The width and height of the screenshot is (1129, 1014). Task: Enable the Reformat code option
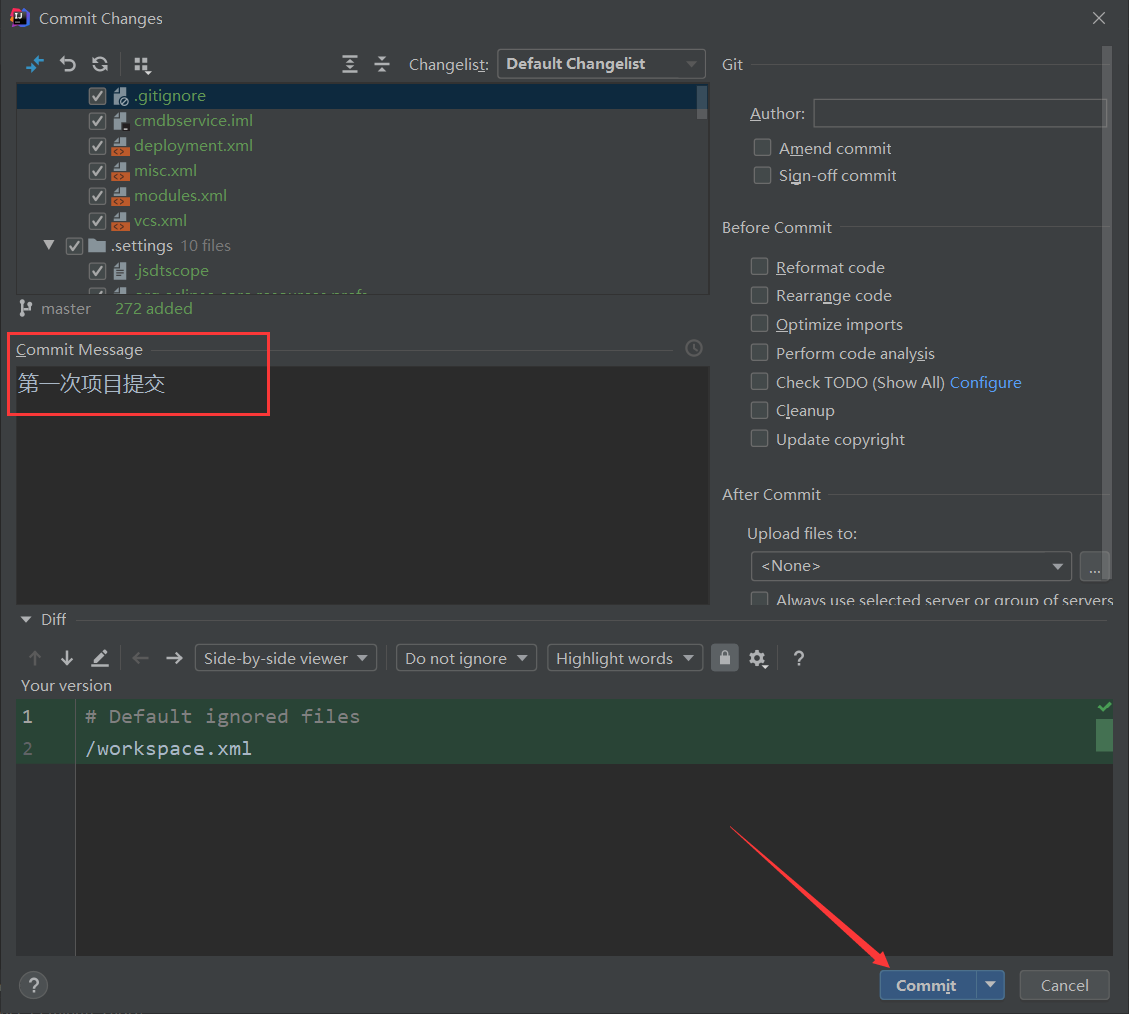point(759,267)
